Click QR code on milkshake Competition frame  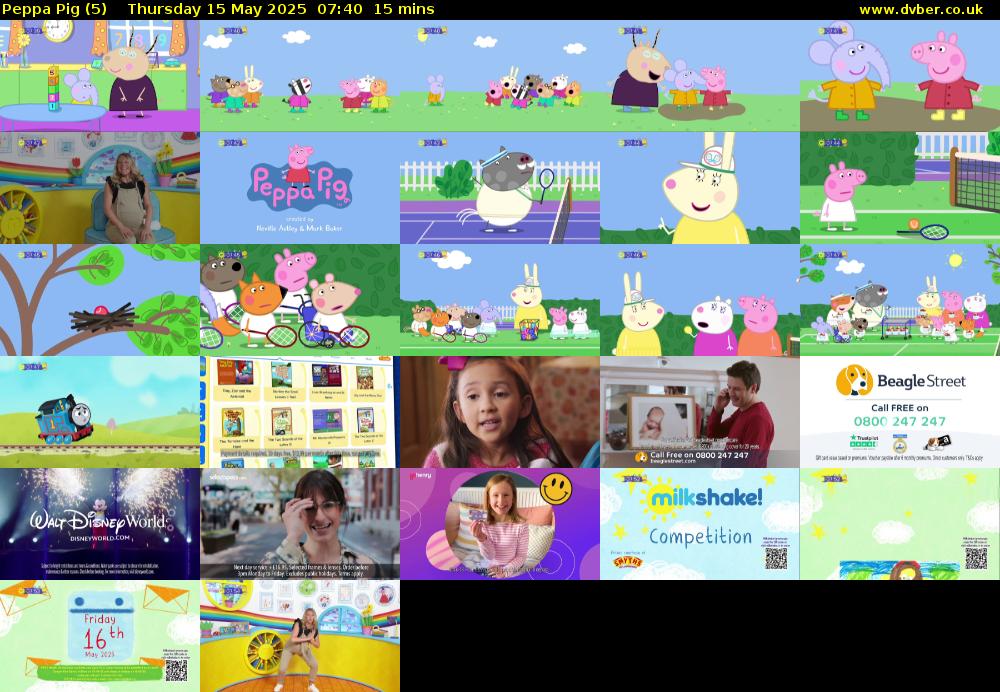pyautogui.click(x=776, y=559)
